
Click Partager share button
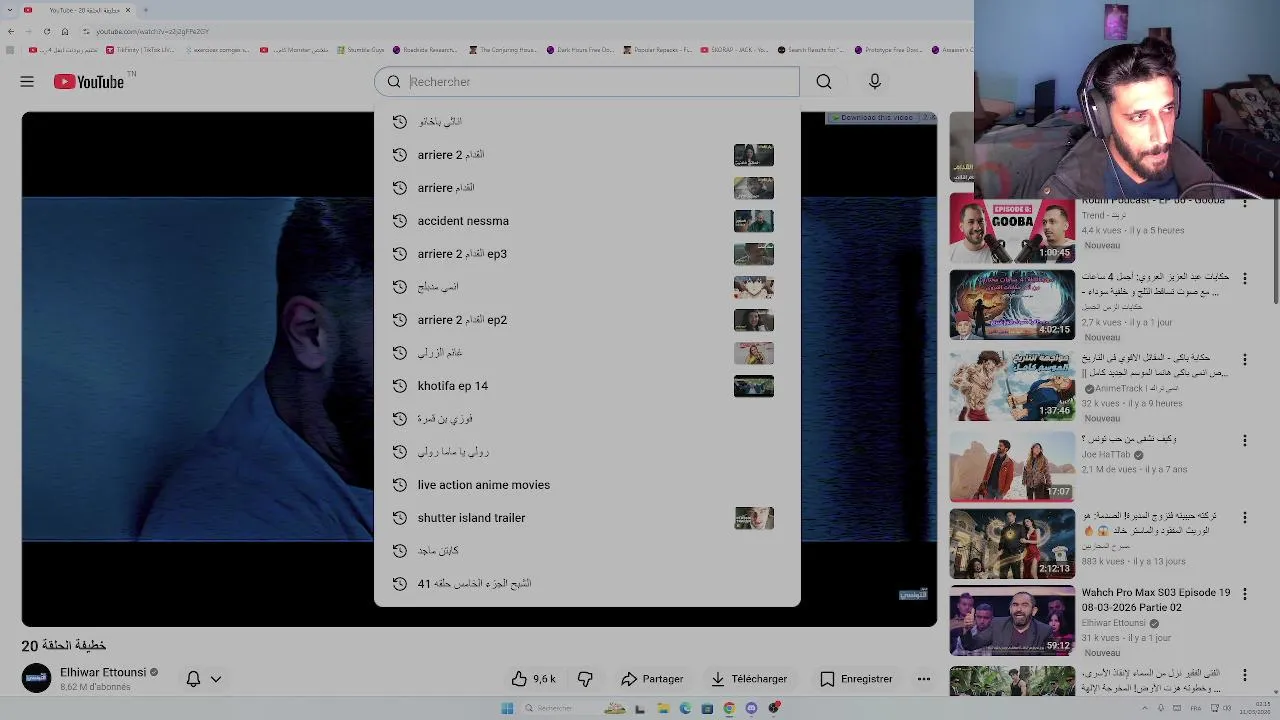point(652,679)
